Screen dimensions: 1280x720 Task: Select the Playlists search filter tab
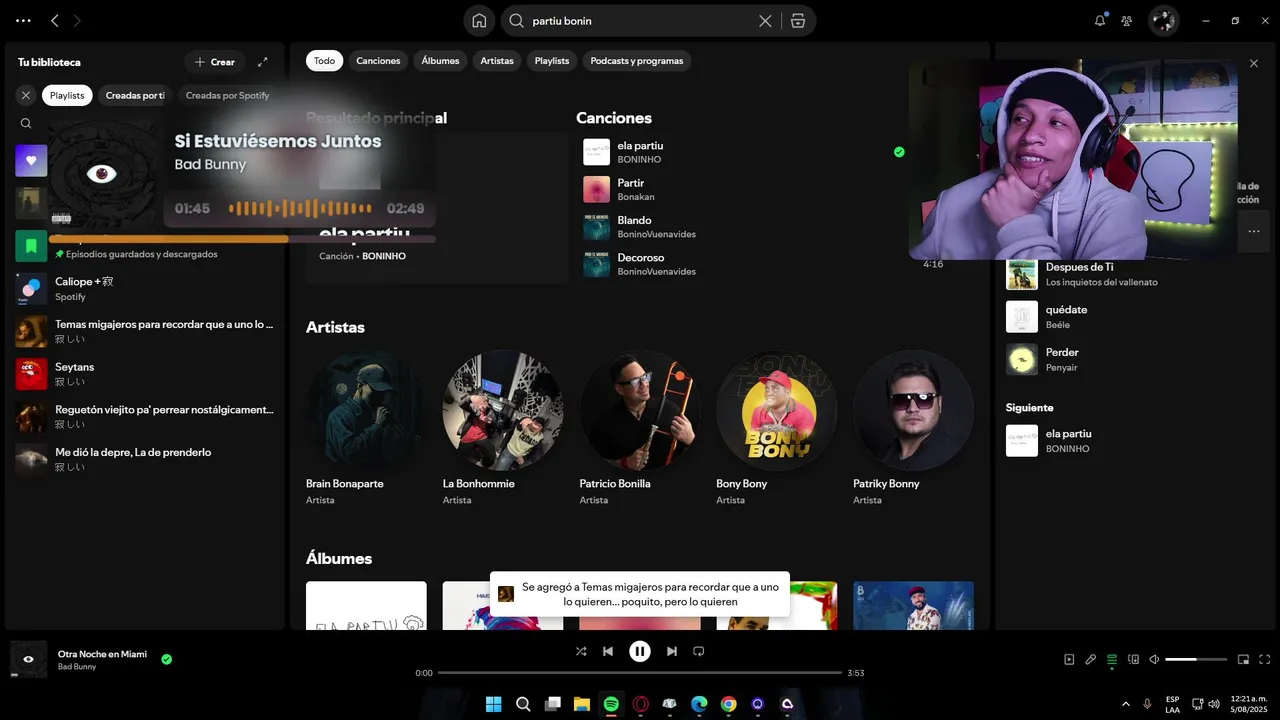[552, 61]
